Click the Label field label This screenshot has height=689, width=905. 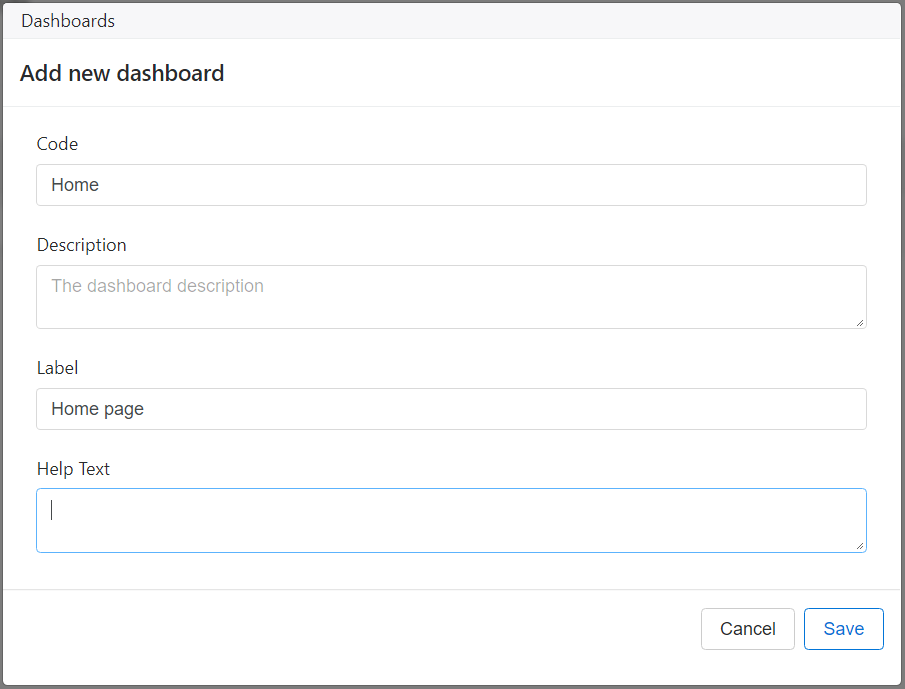point(57,368)
